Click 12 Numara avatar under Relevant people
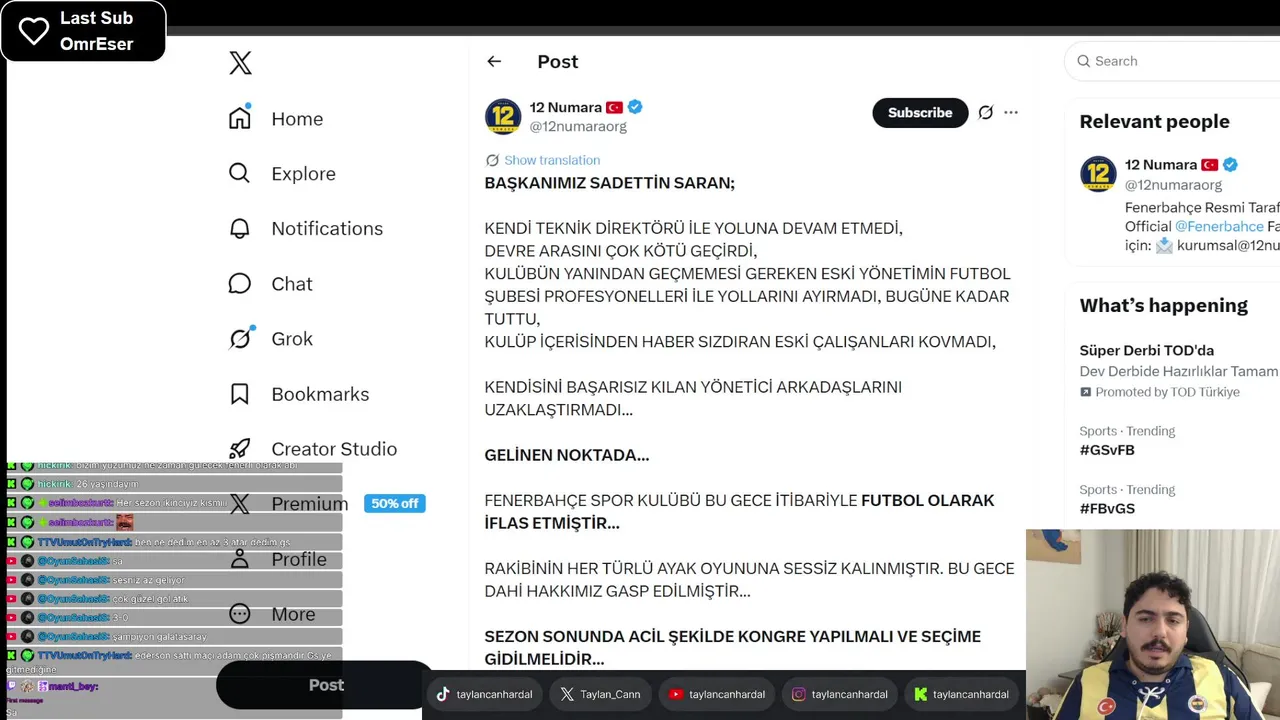The width and height of the screenshot is (1280, 720). [x=1098, y=174]
